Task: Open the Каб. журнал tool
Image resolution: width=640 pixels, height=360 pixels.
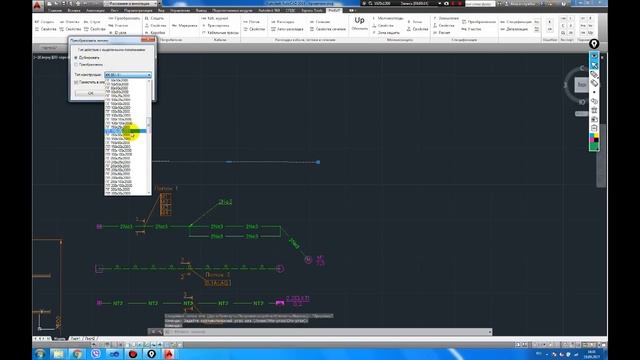Action: tap(215, 18)
